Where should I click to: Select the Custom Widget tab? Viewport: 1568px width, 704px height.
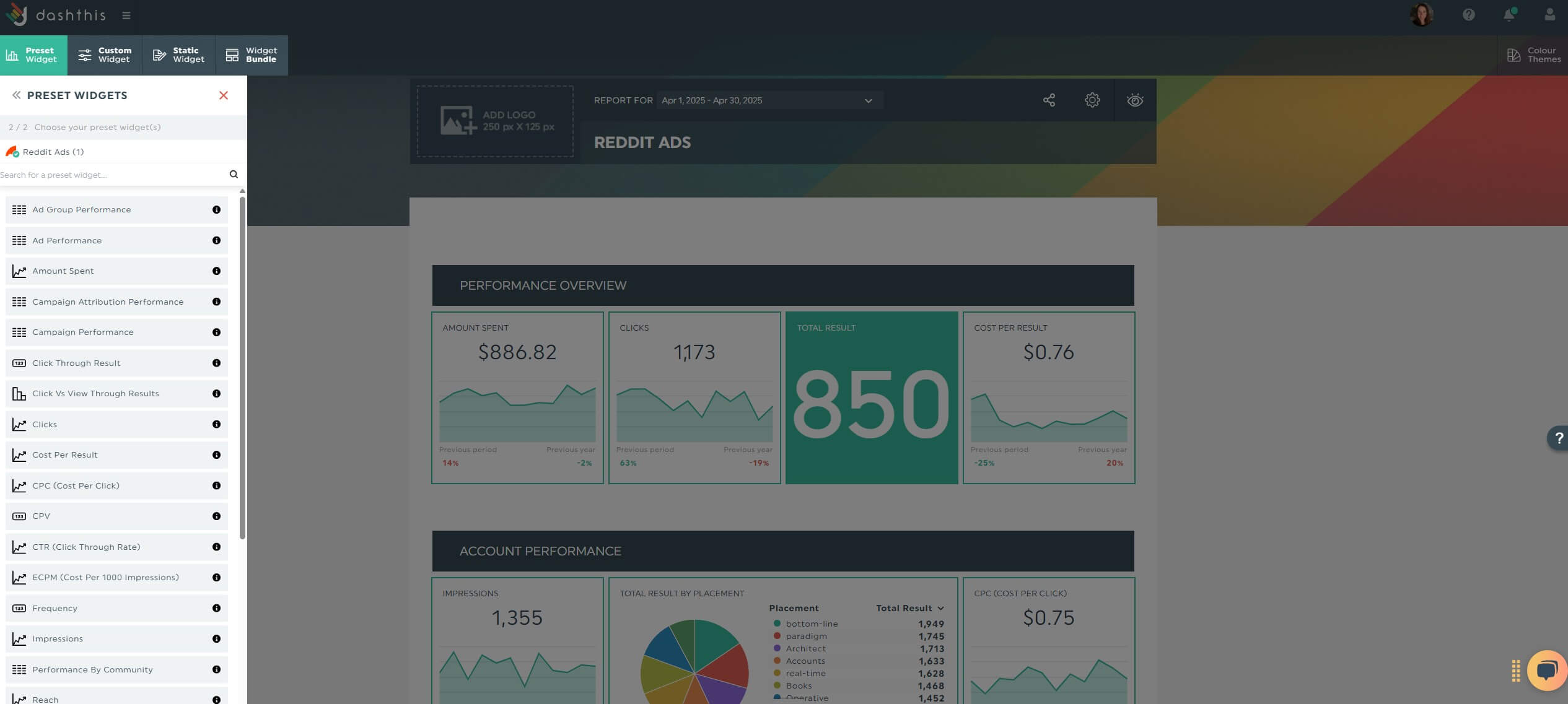[x=105, y=55]
